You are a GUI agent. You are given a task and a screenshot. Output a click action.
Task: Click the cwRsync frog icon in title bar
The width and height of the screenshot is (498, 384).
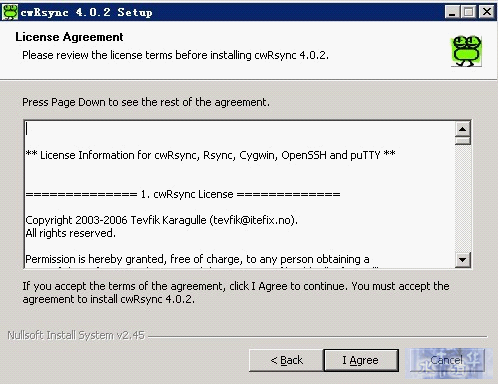point(10,12)
